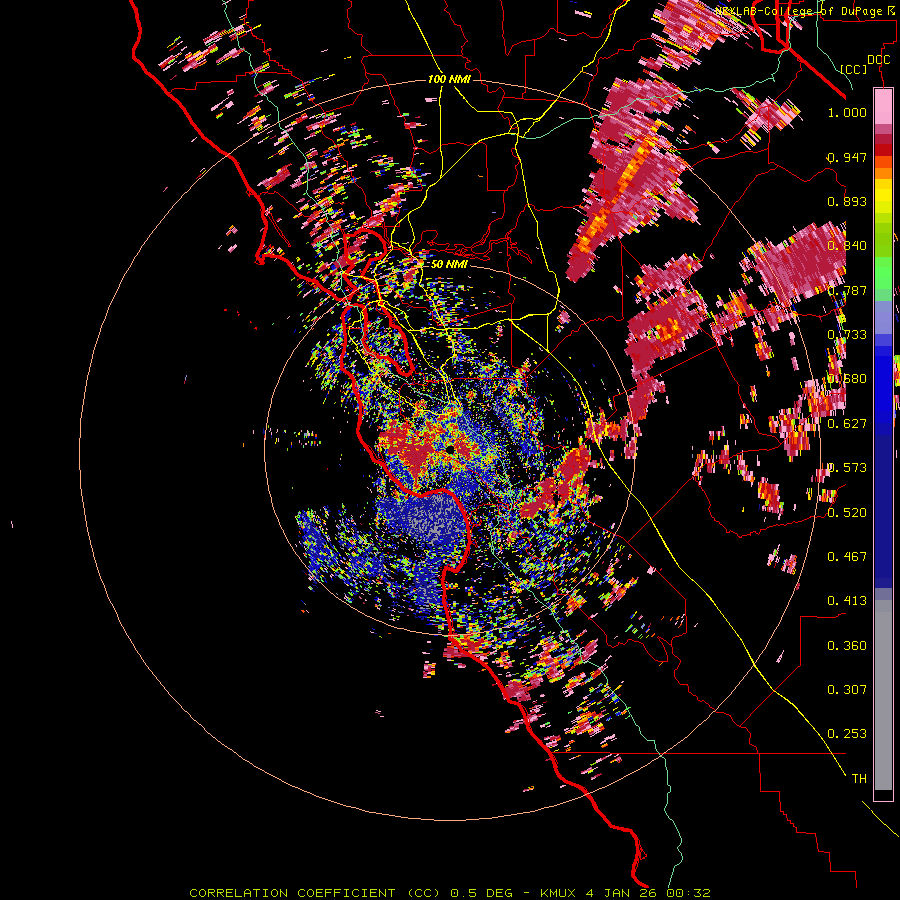Click the 0.253 scale value
900x900 pixels.
[x=847, y=734]
